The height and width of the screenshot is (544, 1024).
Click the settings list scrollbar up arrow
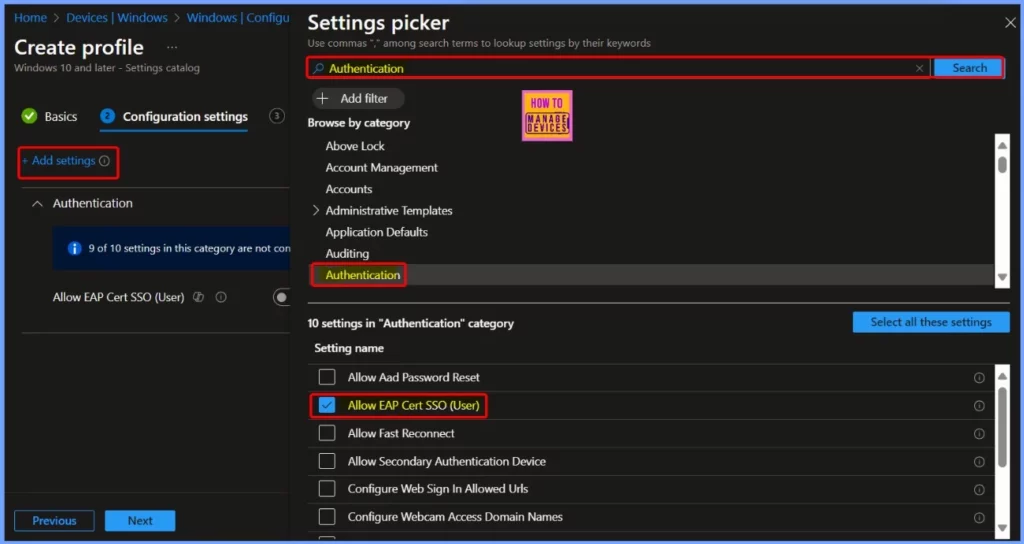point(1002,376)
